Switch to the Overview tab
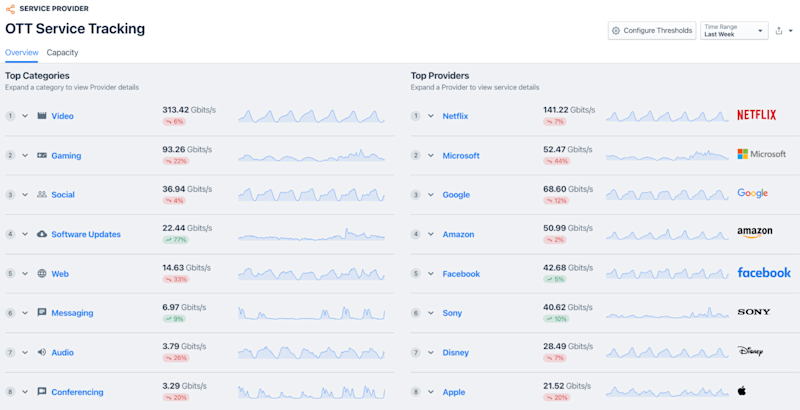 pyautogui.click(x=21, y=53)
